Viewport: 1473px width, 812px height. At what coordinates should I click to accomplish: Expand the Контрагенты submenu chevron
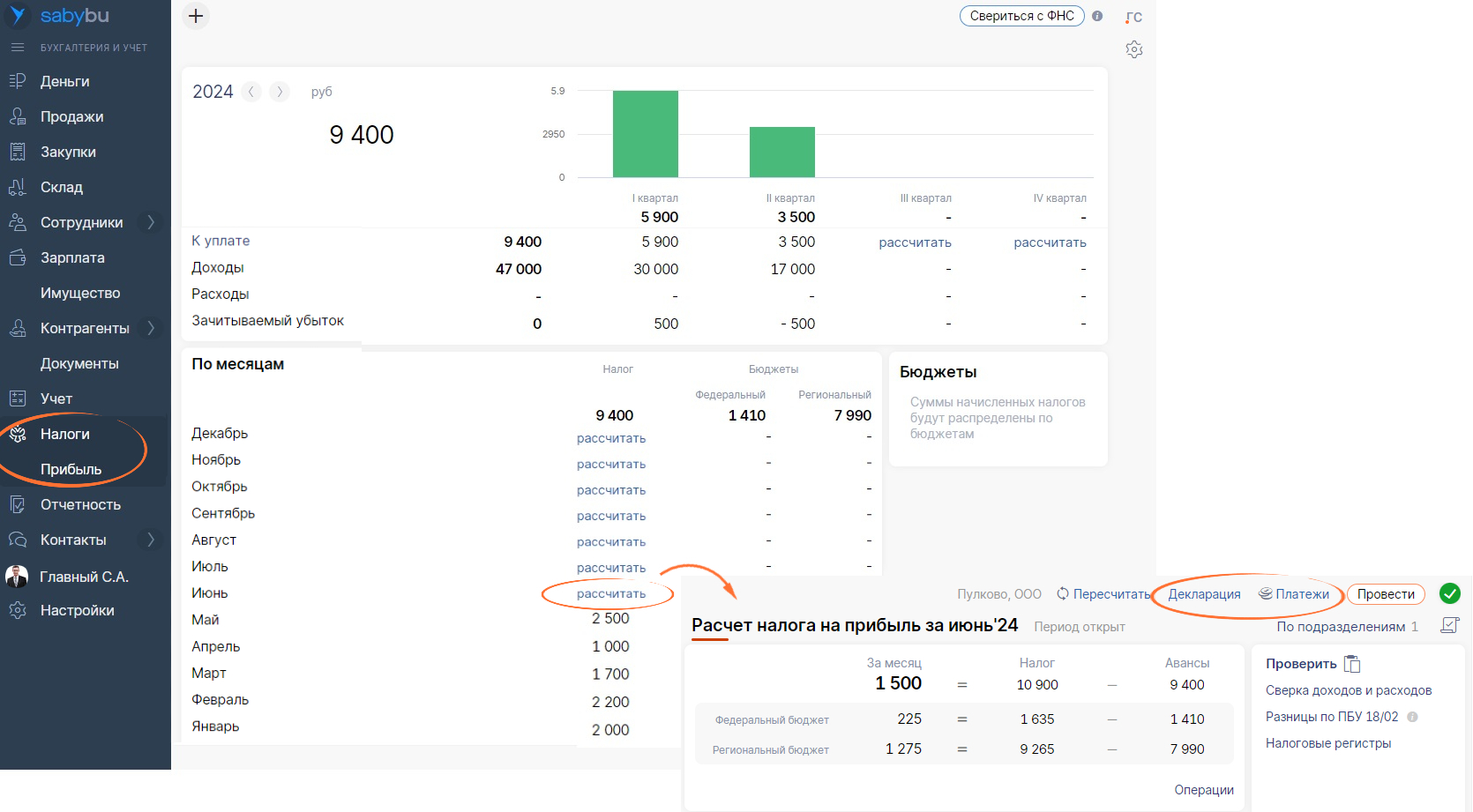point(151,328)
